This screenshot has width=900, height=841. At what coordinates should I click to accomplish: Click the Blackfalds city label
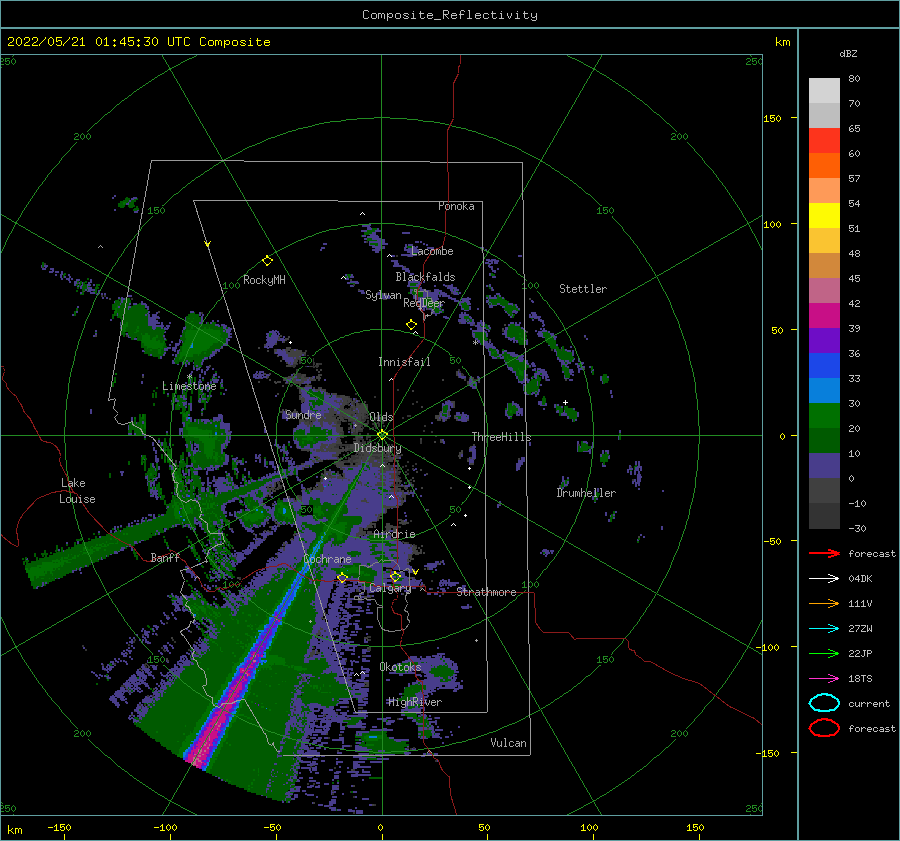point(425,277)
